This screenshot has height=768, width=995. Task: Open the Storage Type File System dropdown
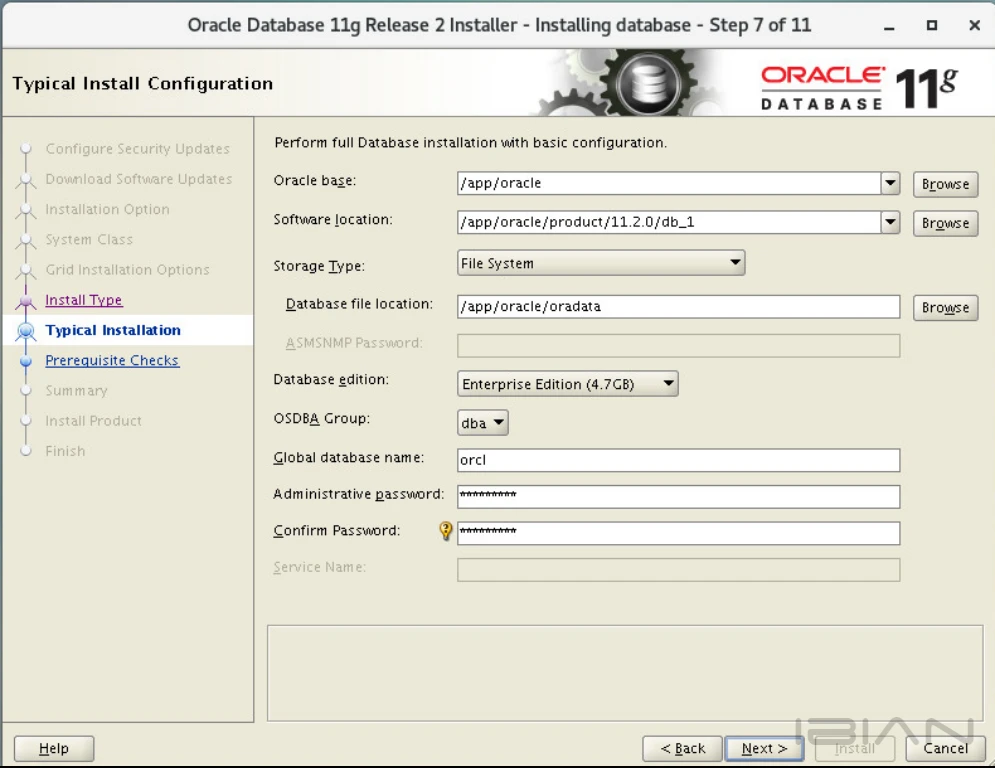(x=601, y=263)
